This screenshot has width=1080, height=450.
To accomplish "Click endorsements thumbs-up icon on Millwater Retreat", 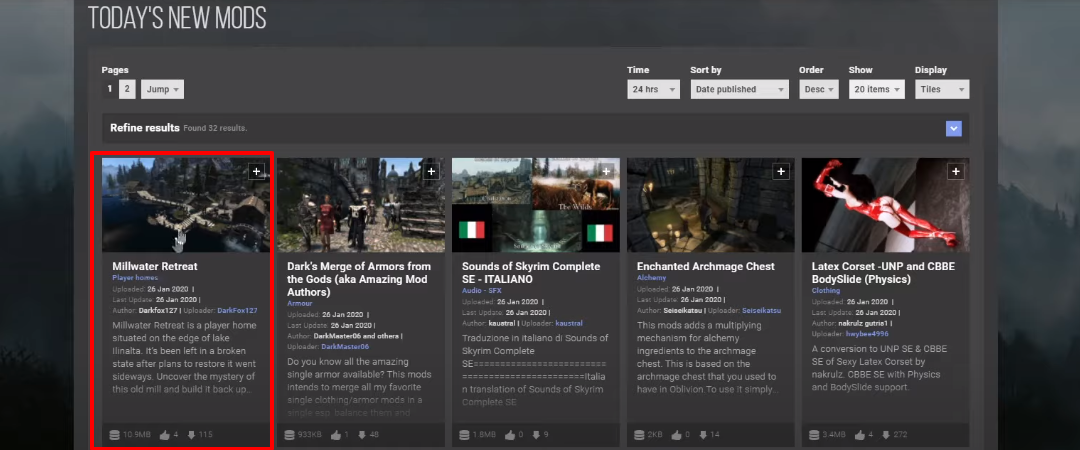I will [x=164, y=435].
